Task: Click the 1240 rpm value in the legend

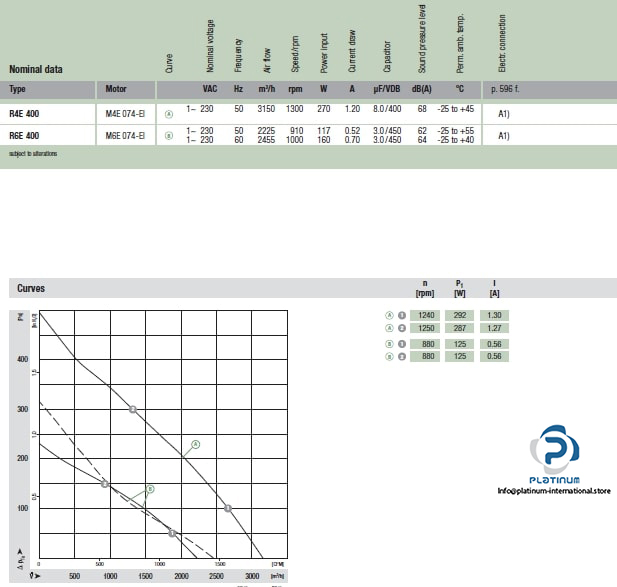Action: [x=426, y=315]
